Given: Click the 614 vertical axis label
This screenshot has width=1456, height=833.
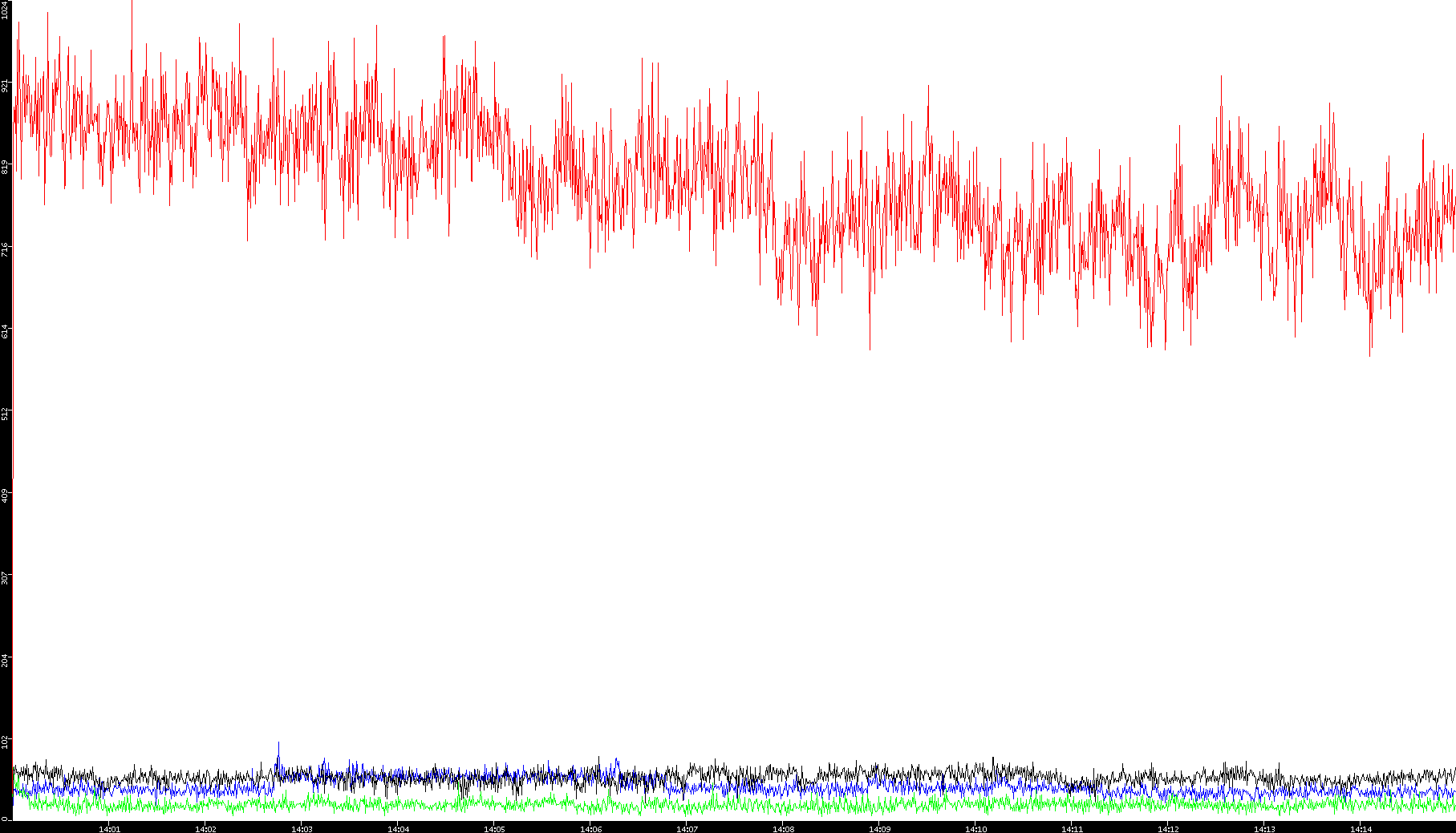Looking at the screenshot, I should click(6, 331).
